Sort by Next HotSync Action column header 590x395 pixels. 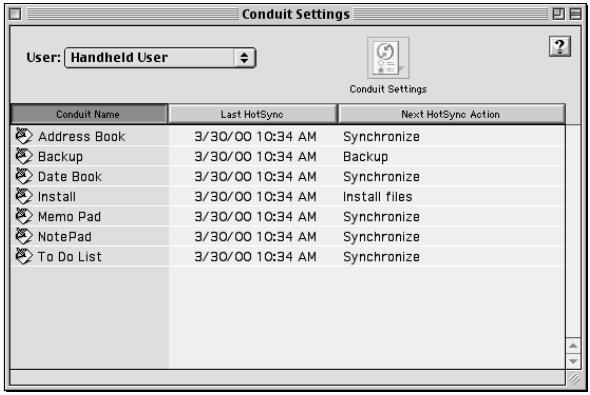(x=451, y=114)
